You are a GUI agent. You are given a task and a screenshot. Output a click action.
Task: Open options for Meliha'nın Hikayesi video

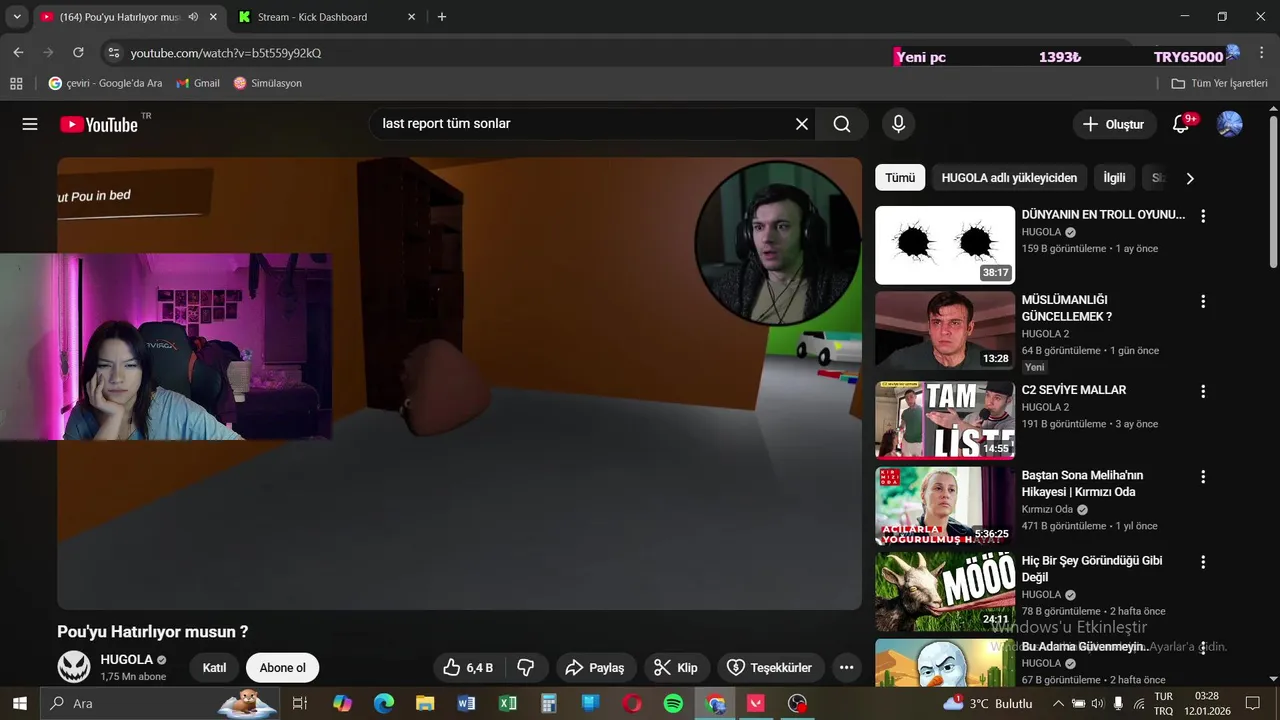1203,477
